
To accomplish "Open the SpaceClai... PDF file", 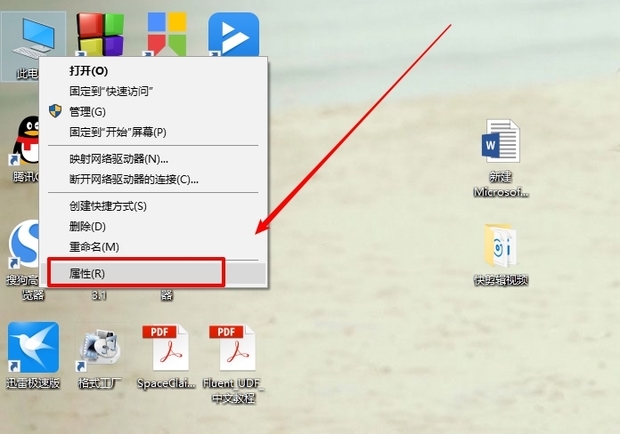I will 166,348.
